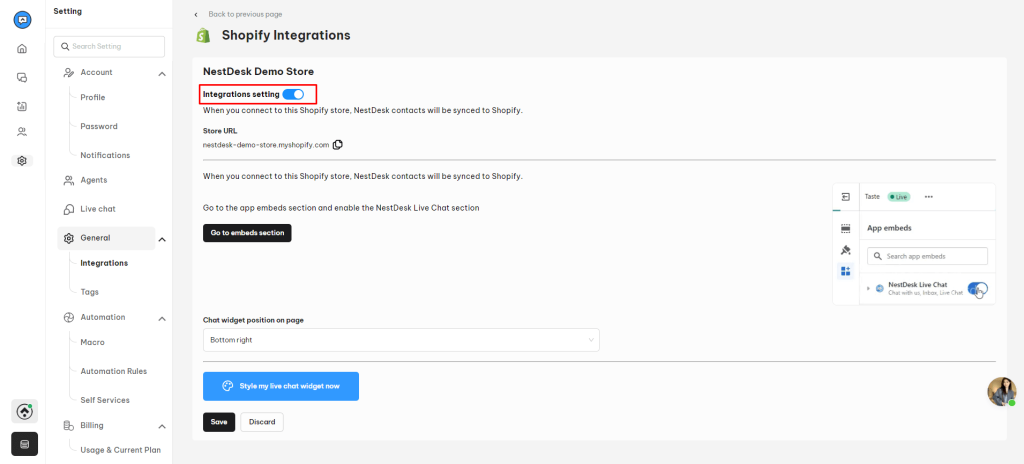Image resolution: width=1024 pixels, height=464 pixels.
Task: Click the Live chat bubble icon in sidebar
Action: coord(69,209)
